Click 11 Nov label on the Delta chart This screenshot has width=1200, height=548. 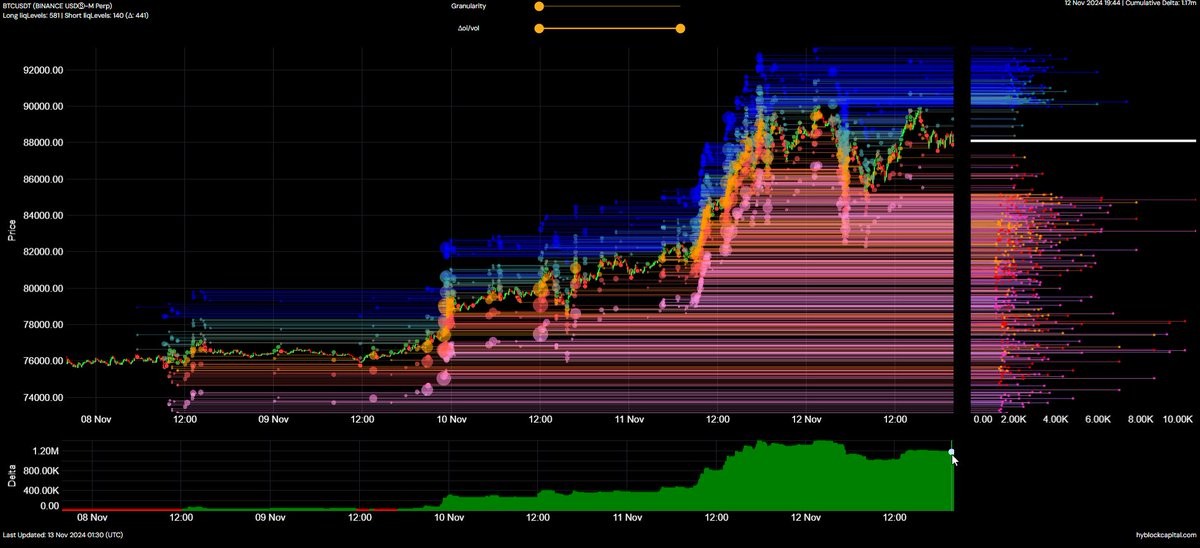click(x=627, y=518)
